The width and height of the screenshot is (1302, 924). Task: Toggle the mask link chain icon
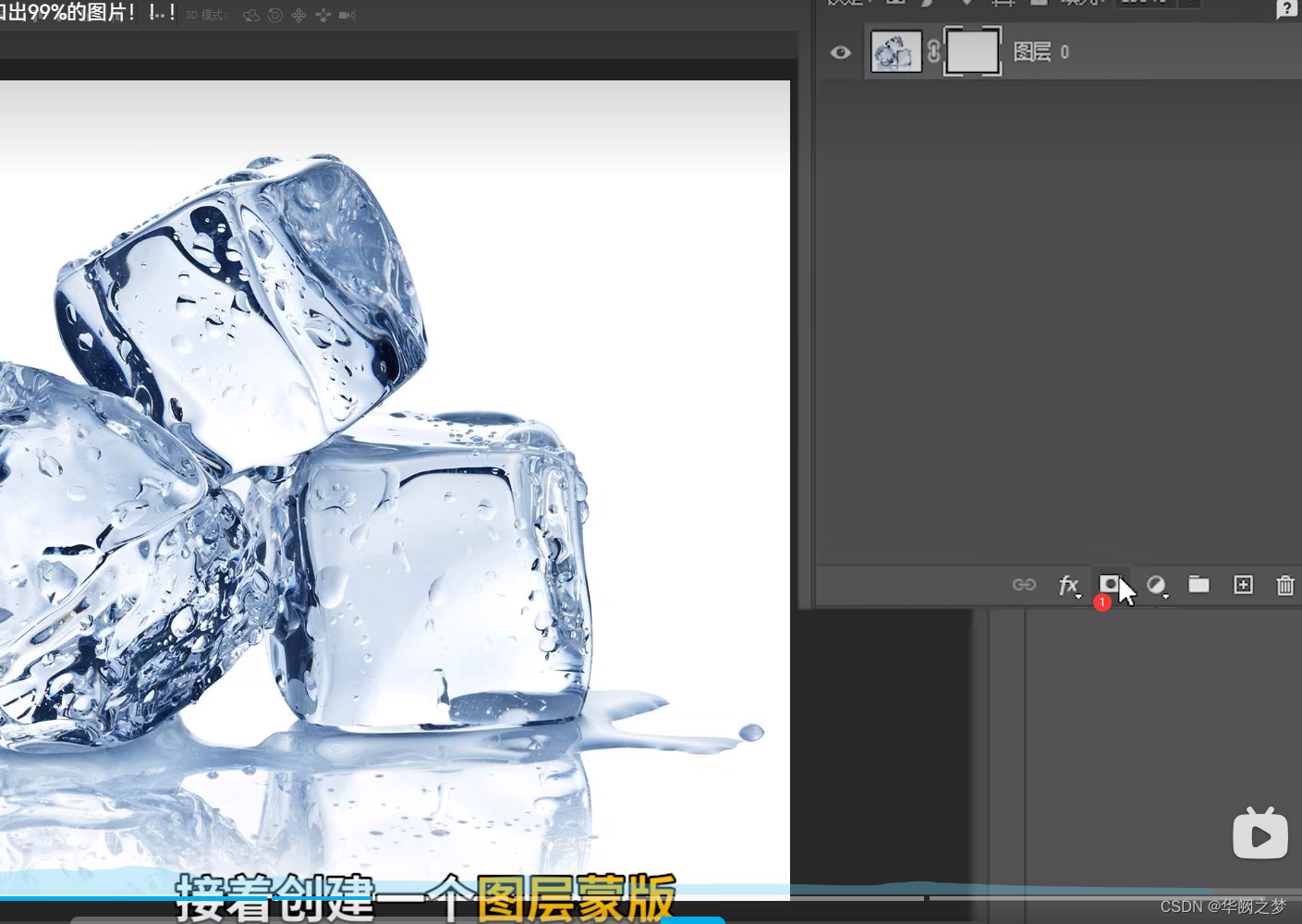point(933,52)
